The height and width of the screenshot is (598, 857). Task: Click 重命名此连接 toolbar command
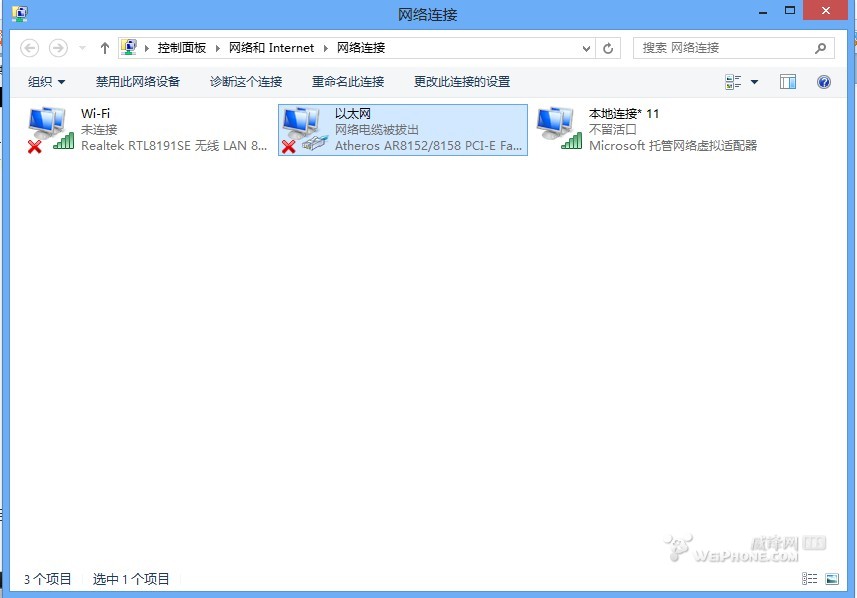(x=348, y=82)
